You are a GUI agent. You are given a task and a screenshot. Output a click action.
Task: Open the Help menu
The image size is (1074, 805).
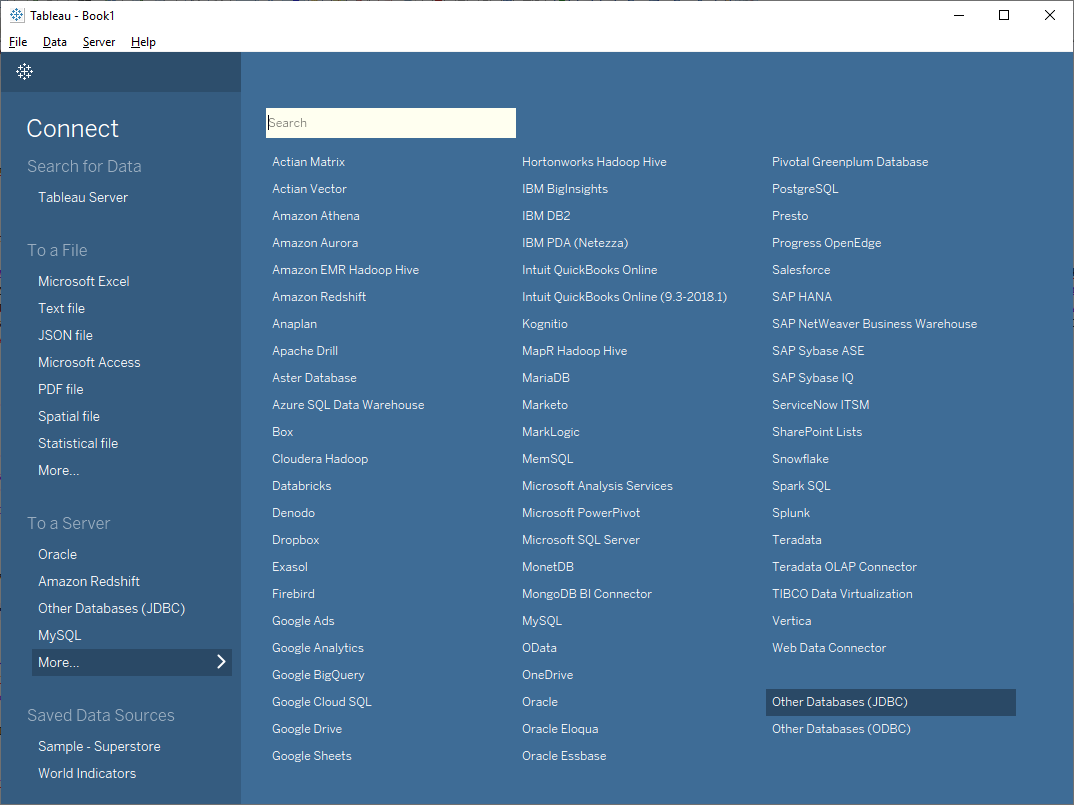point(143,42)
